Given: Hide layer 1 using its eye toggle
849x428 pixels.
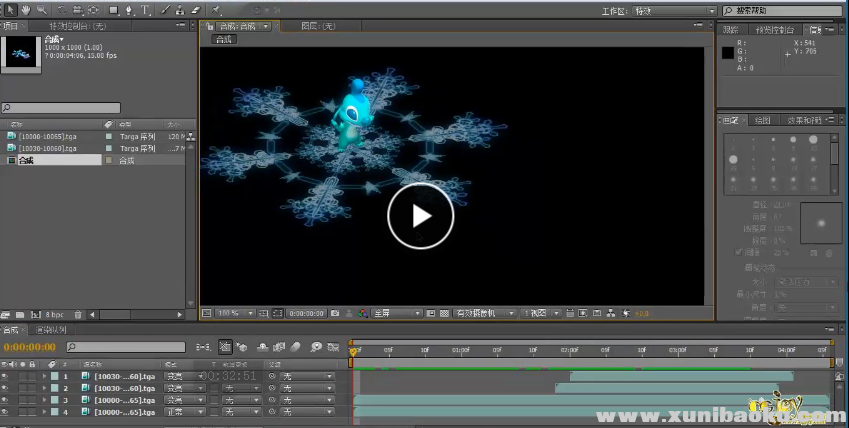Looking at the screenshot, I should (x=5, y=376).
